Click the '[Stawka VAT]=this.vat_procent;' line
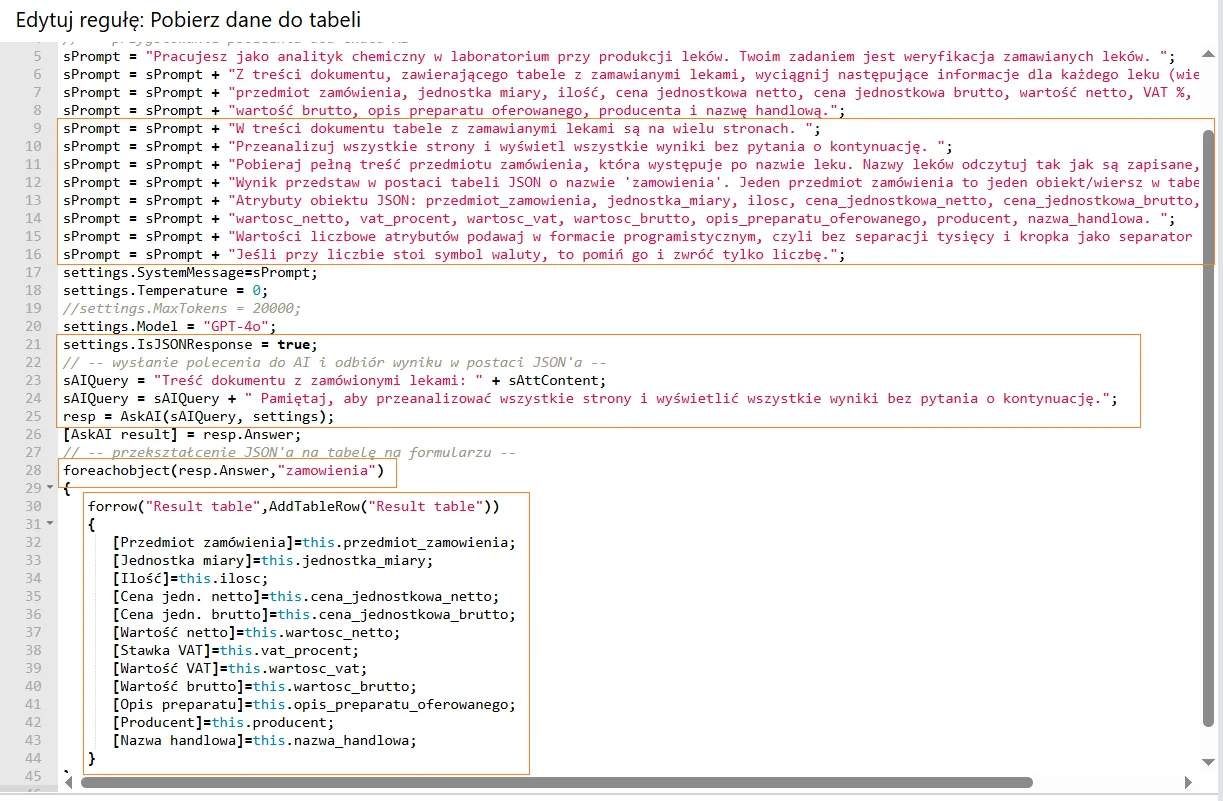 coord(236,650)
